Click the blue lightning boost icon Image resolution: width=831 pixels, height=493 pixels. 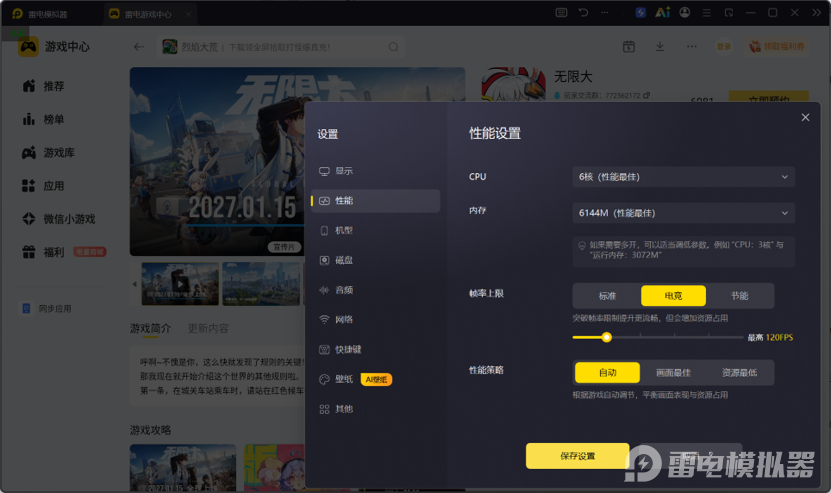(641, 13)
